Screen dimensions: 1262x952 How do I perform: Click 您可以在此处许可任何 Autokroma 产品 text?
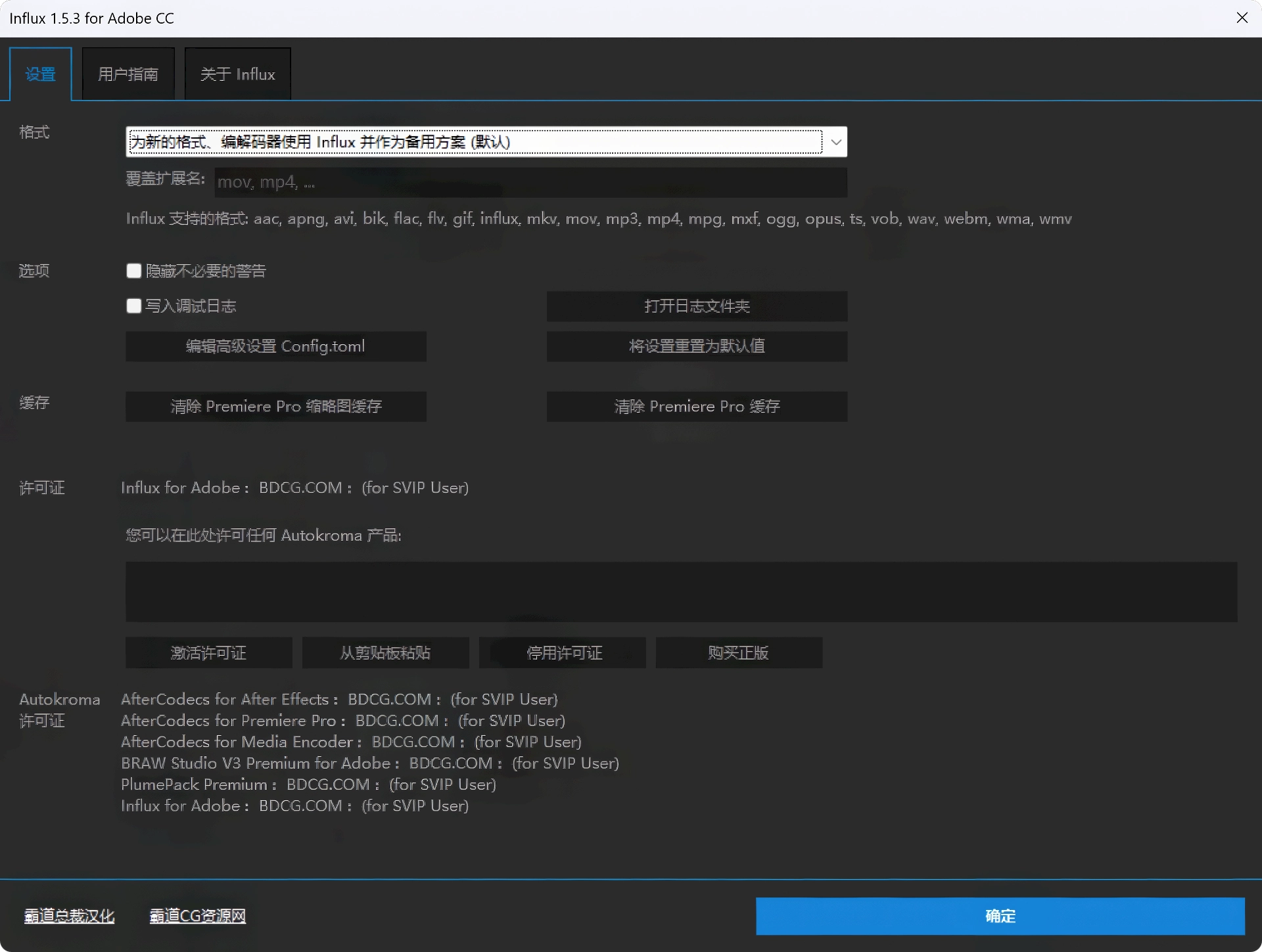coord(264,535)
